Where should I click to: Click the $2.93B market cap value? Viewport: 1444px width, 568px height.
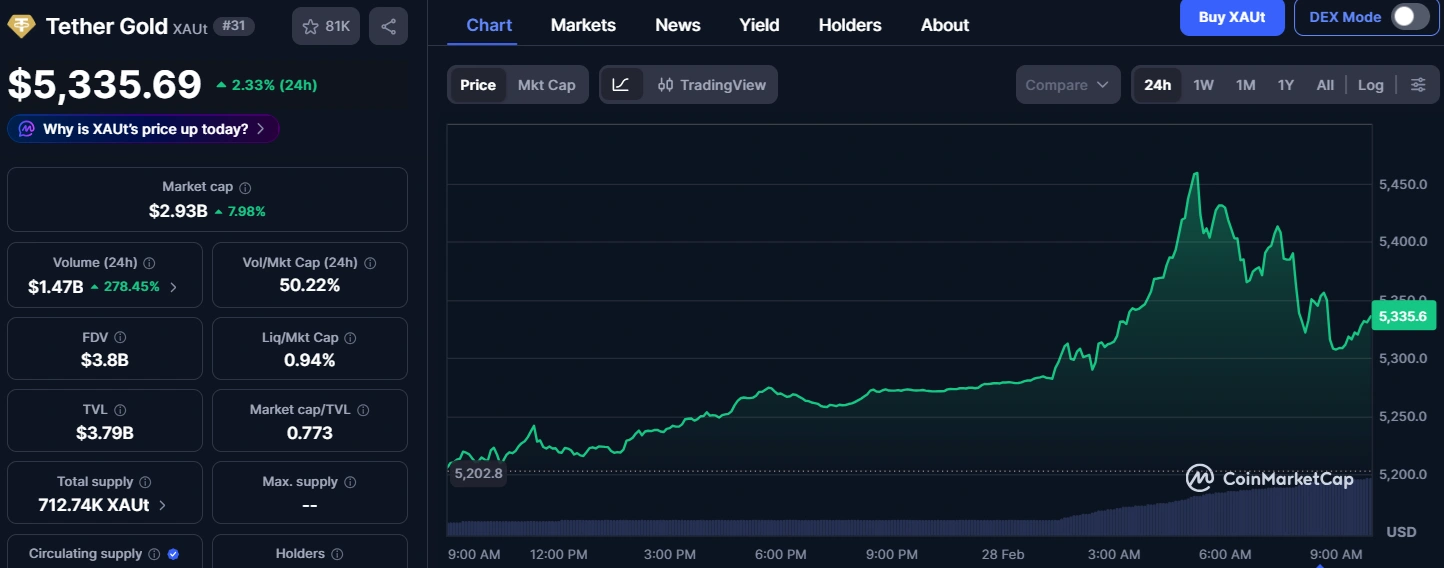pyautogui.click(x=178, y=211)
